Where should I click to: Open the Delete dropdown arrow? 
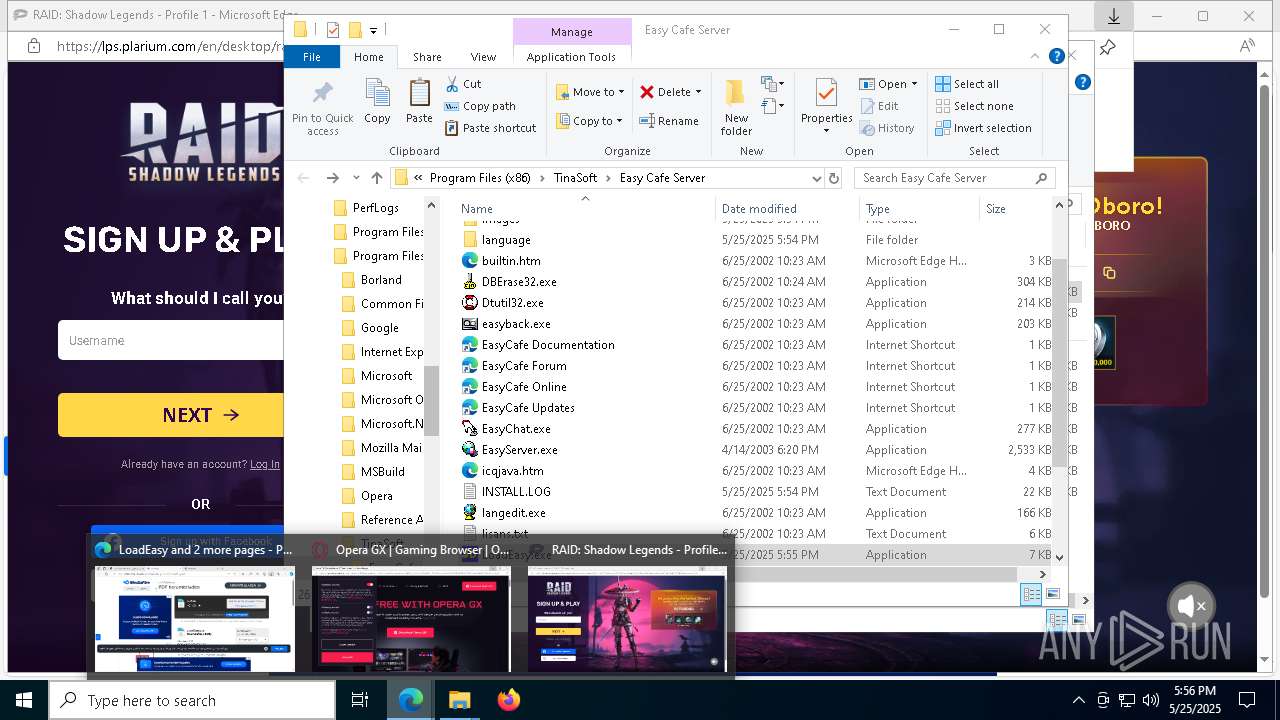(698, 92)
